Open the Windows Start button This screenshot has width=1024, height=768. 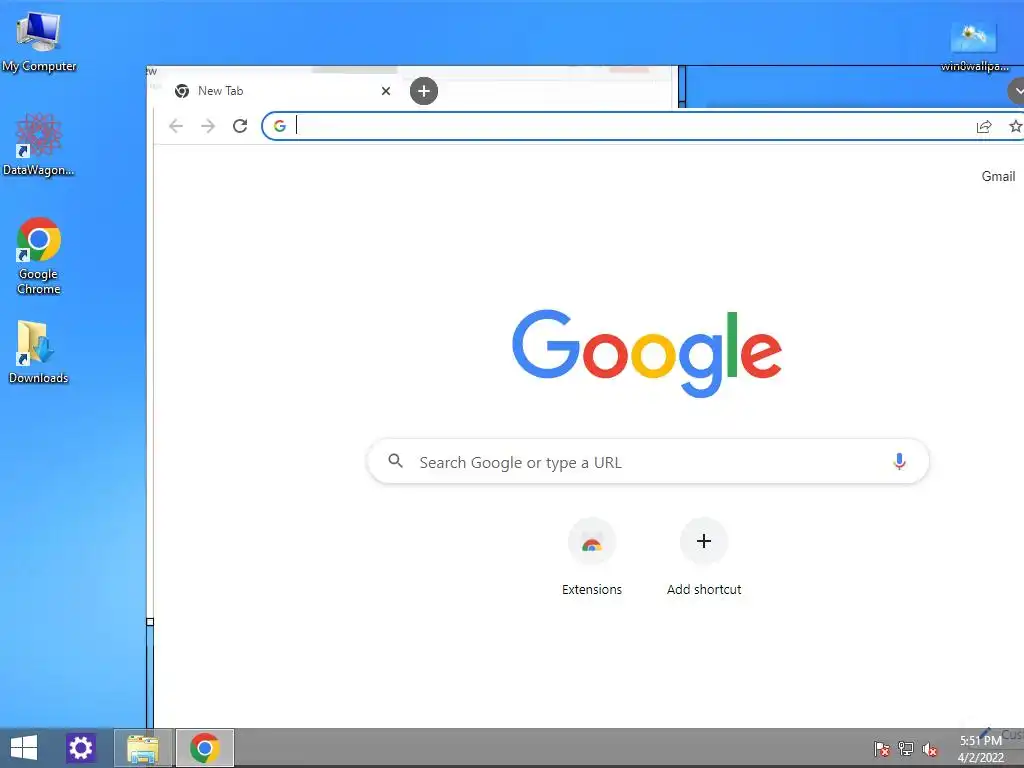point(24,748)
